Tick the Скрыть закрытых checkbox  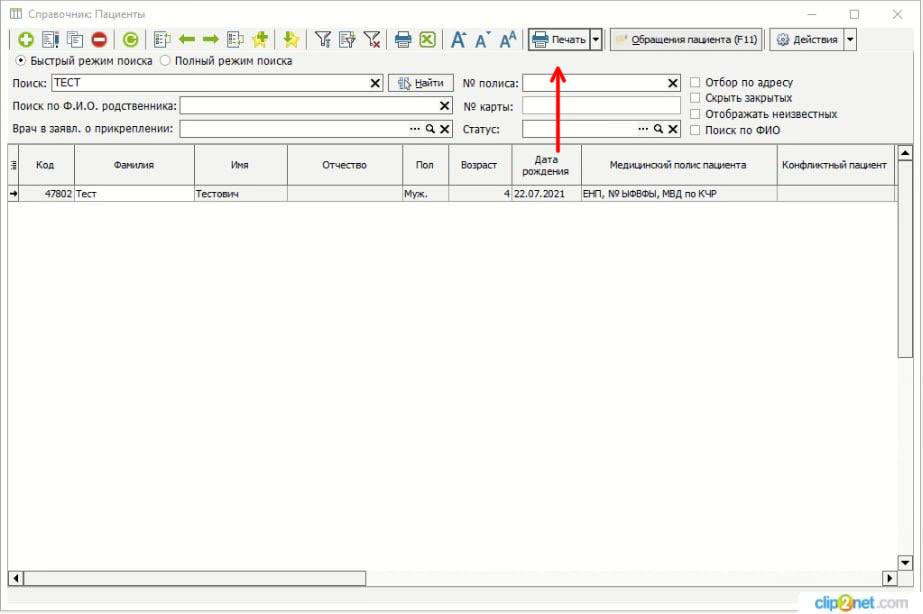click(696, 98)
